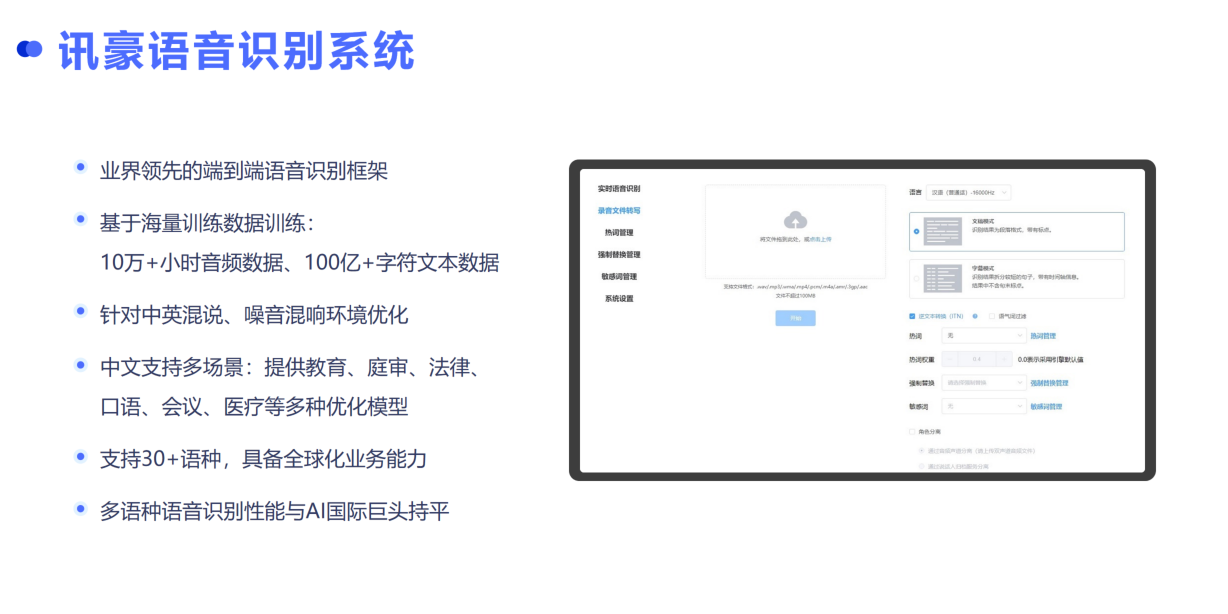Image resolution: width=1228 pixels, height=614 pixels.
Task: Click the text 支持30+语种,具备全球化业务能力
Action: [264, 459]
